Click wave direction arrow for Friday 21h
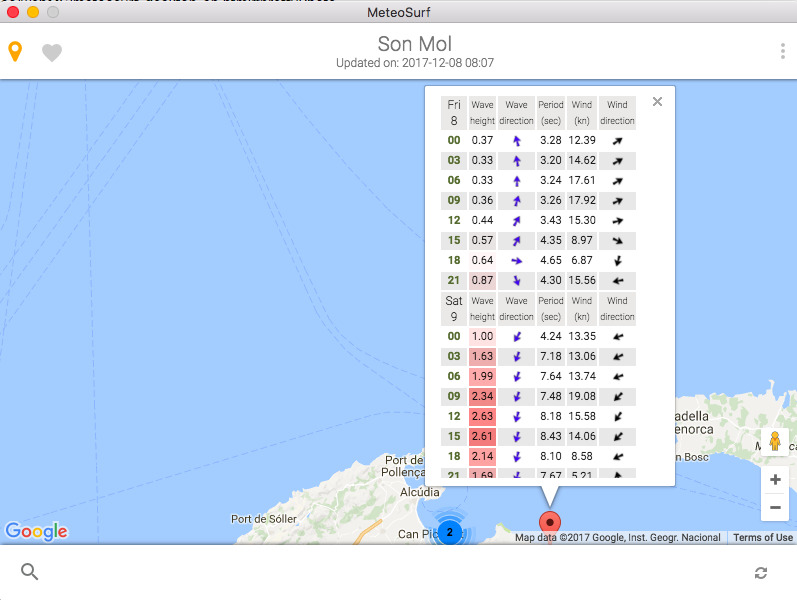This screenshot has width=797, height=600. (516, 281)
